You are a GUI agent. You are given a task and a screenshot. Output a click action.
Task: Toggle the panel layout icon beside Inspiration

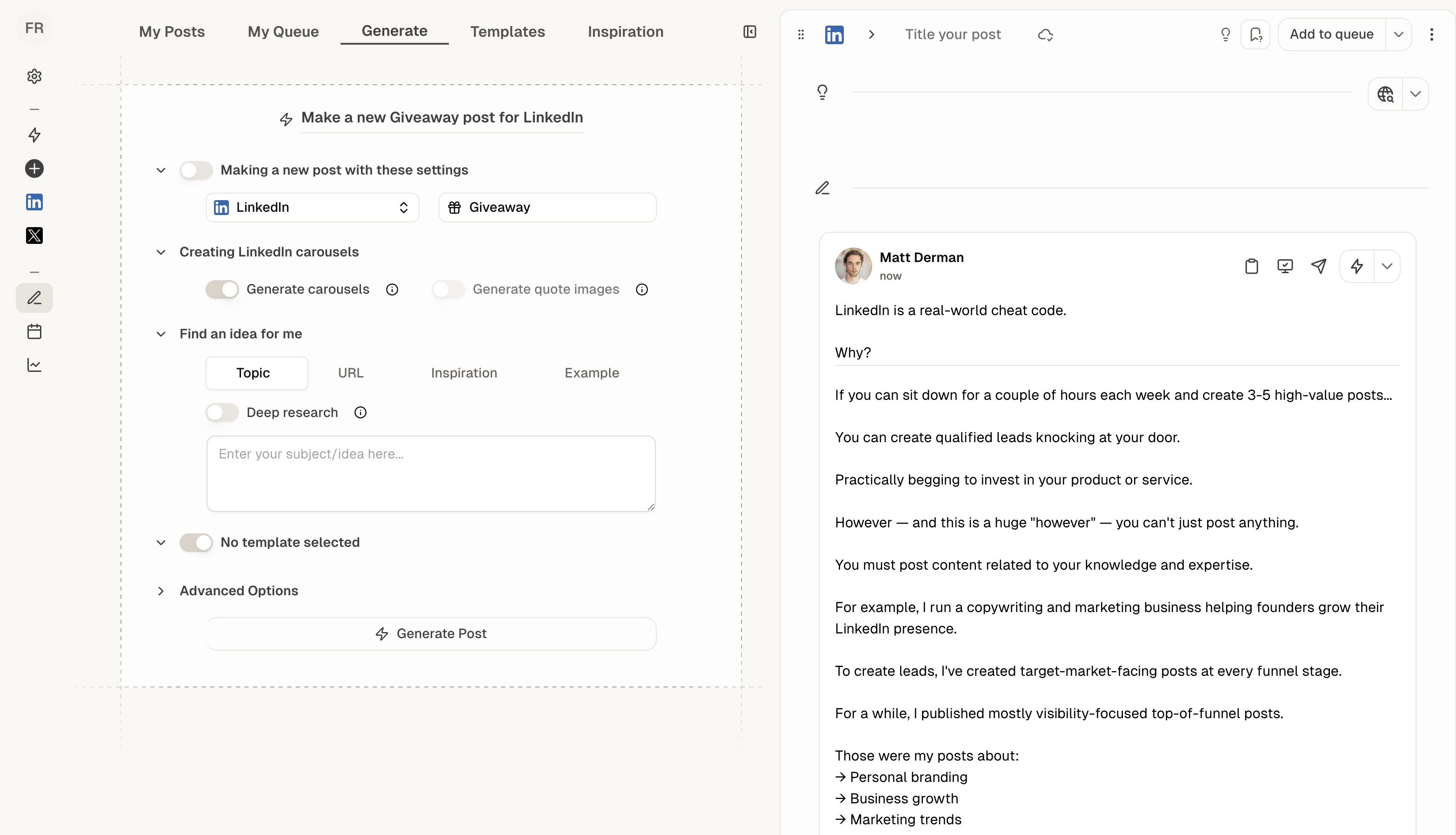pos(749,32)
